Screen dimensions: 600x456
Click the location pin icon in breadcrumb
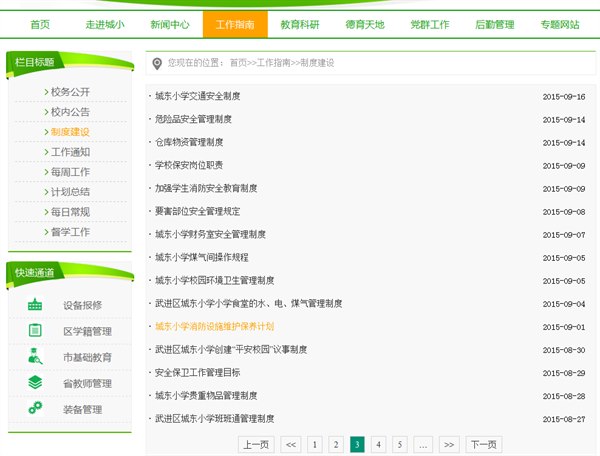(x=157, y=63)
